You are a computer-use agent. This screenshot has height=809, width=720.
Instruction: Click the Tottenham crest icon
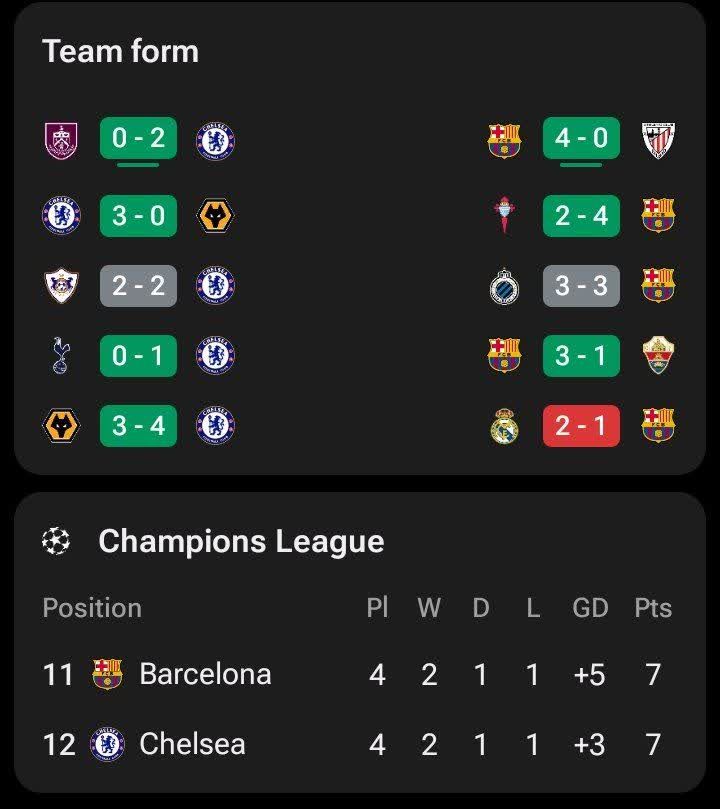pos(60,355)
